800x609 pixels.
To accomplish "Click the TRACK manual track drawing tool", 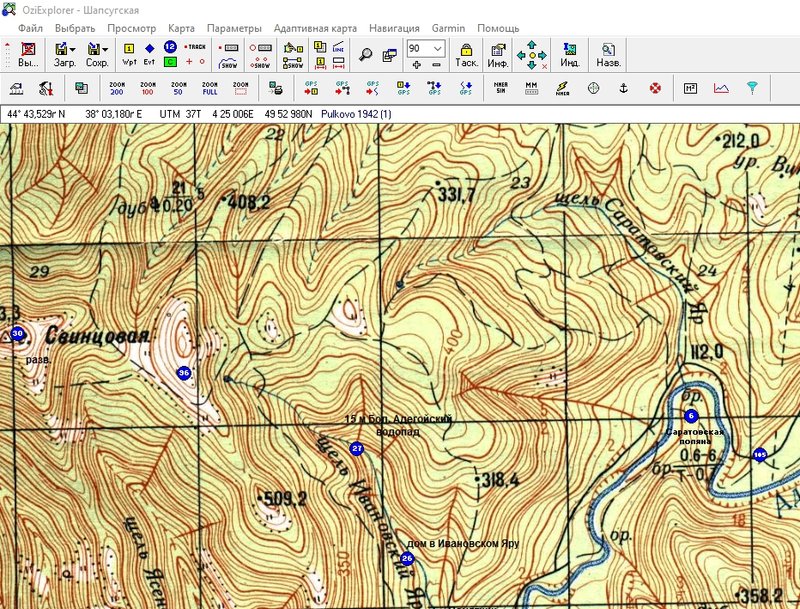I will point(195,47).
